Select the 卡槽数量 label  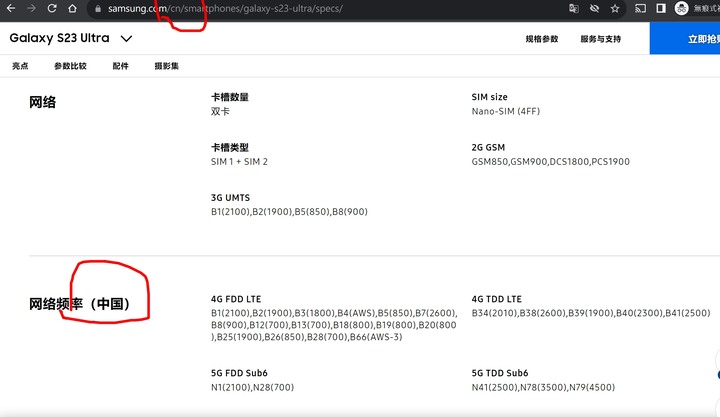click(x=230, y=97)
